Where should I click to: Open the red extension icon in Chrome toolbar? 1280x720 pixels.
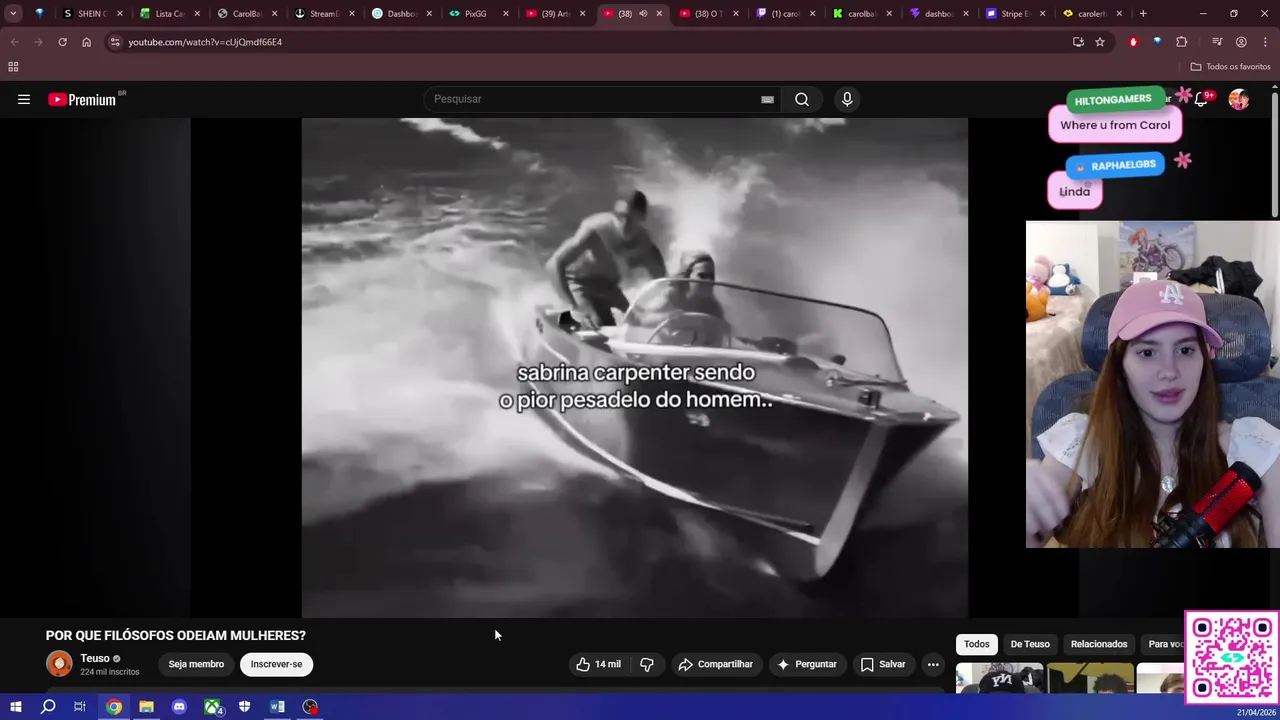[x=1133, y=42]
